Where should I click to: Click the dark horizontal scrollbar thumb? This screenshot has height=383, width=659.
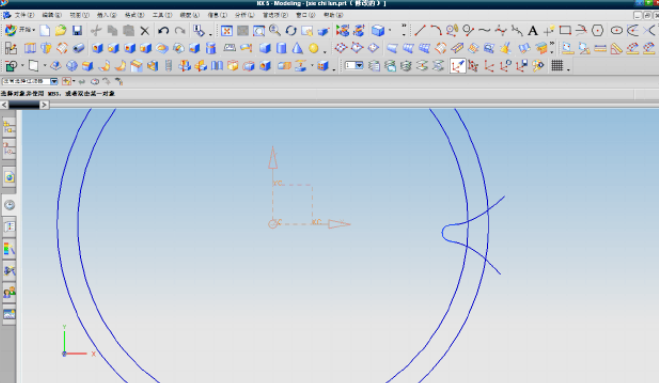tap(24, 105)
